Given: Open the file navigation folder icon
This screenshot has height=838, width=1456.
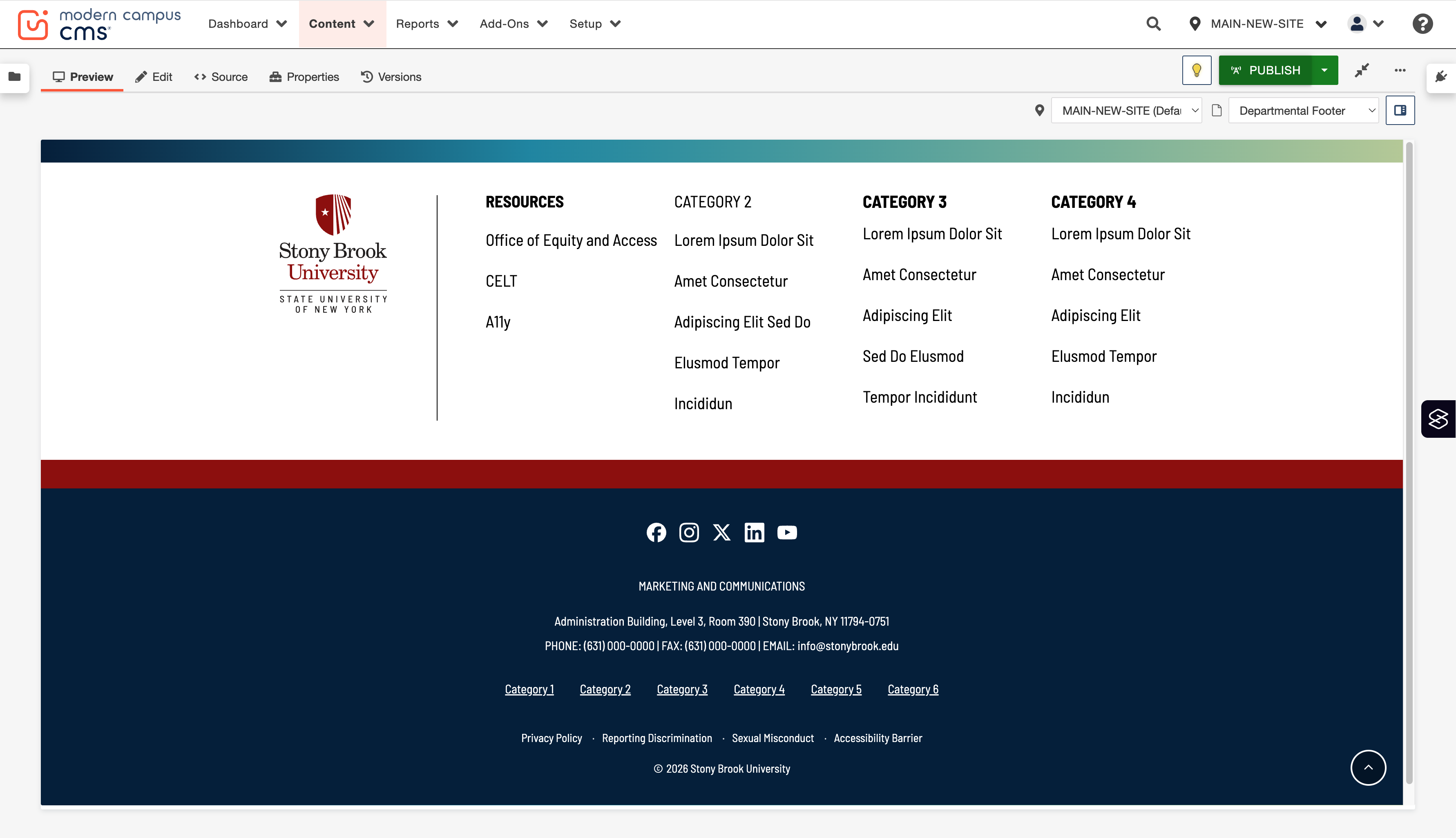Looking at the screenshot, I should pyautogui.click(x=14, y=76).
